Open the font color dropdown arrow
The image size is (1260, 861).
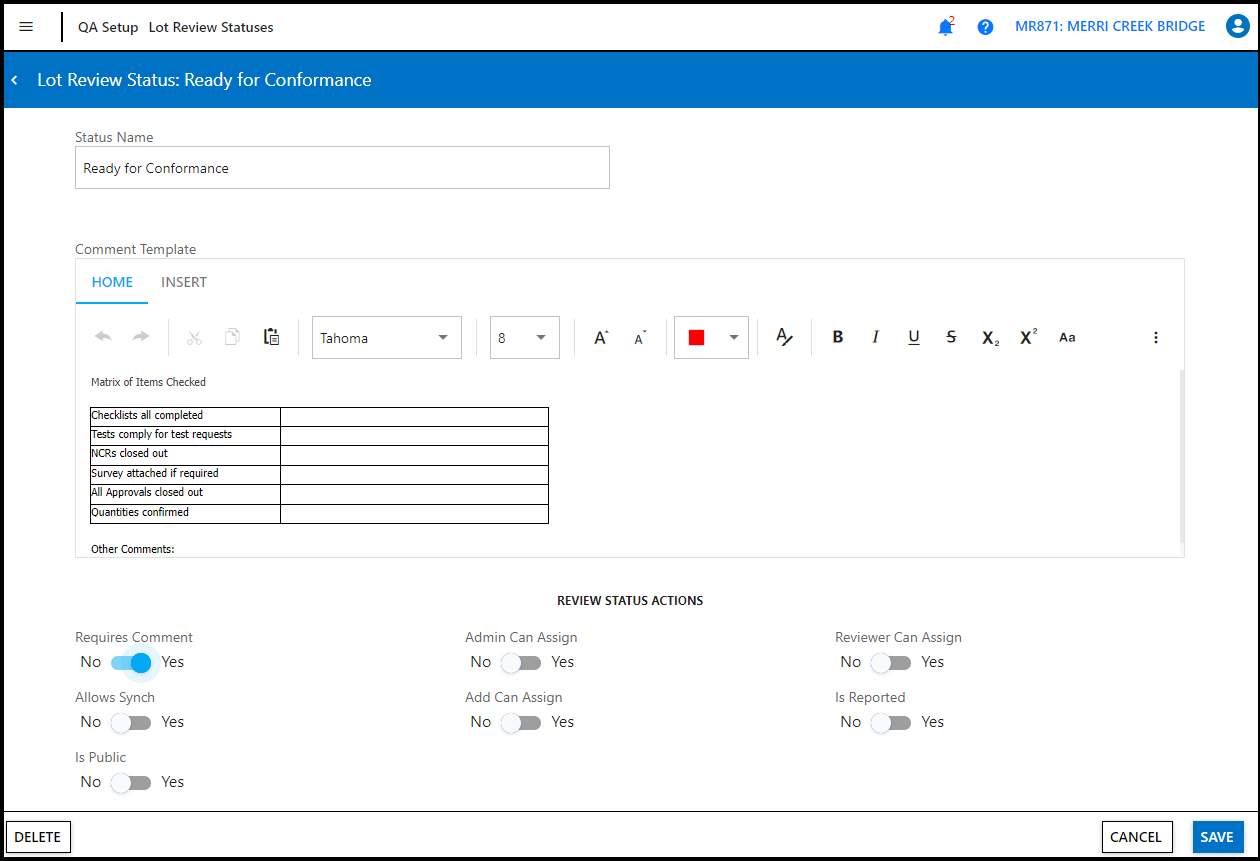coord(733,337)
